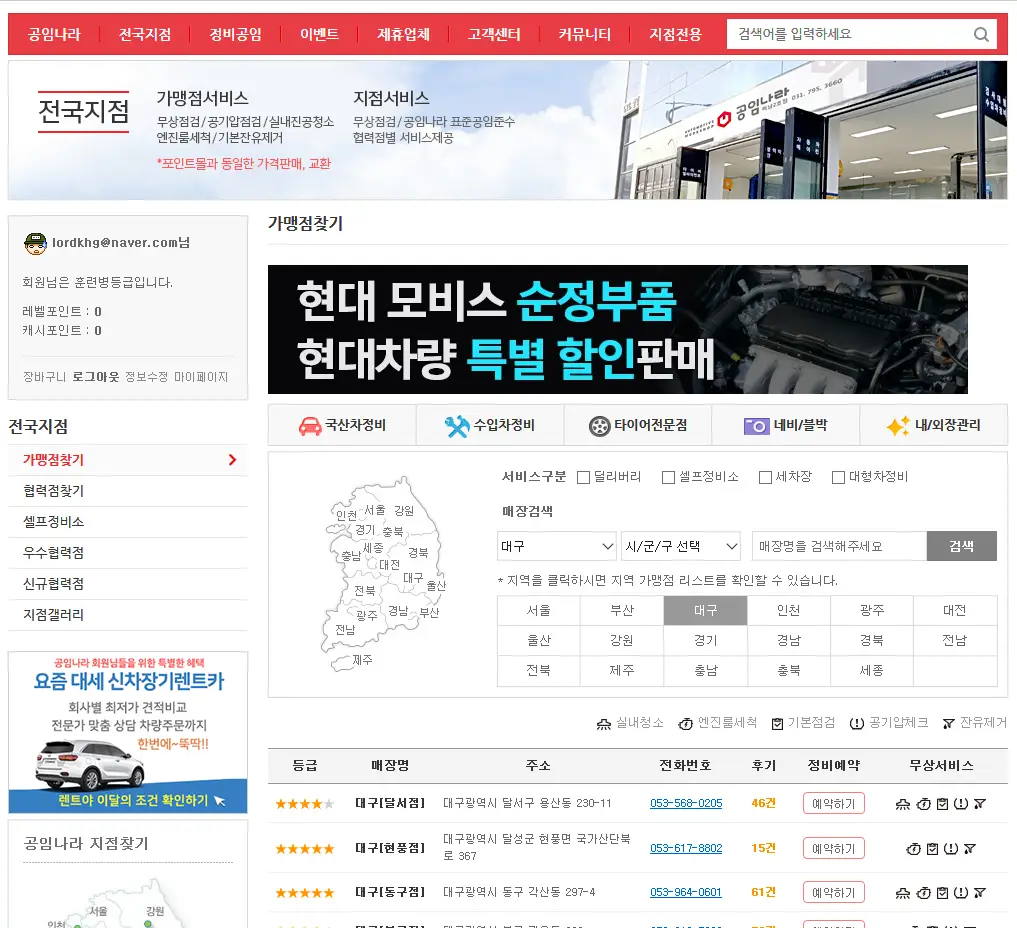Click the red car icon for 국산차정비
The height and width of the screenshot is (928, 1017).
[309, 426]
